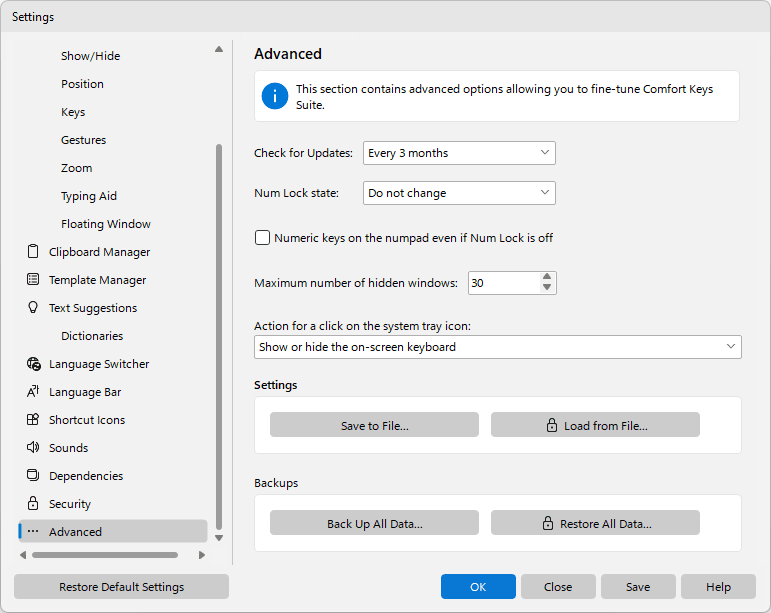Screen dimensions: 771x613
Task: Click the sidebar vertical scrollbar thumb
Action: pyautogui.click(x=219, y=337)
